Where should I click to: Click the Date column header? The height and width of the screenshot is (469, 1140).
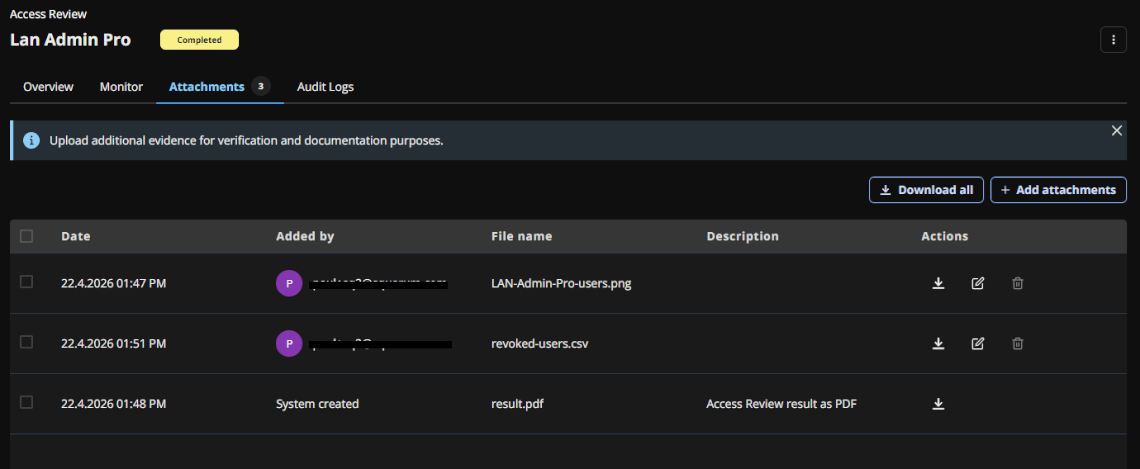pyautogui.click(x=76, y=236)
